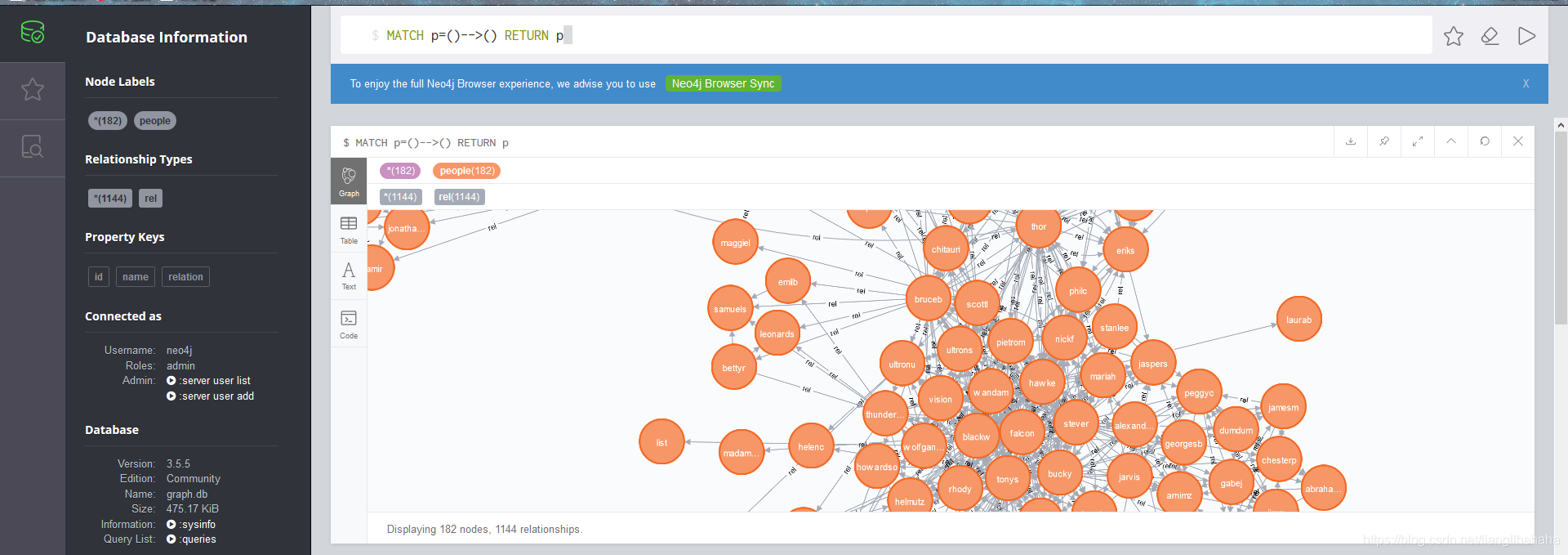
Task: Select the rel(1144) relationship in result frame
Action: click(459, 197)
